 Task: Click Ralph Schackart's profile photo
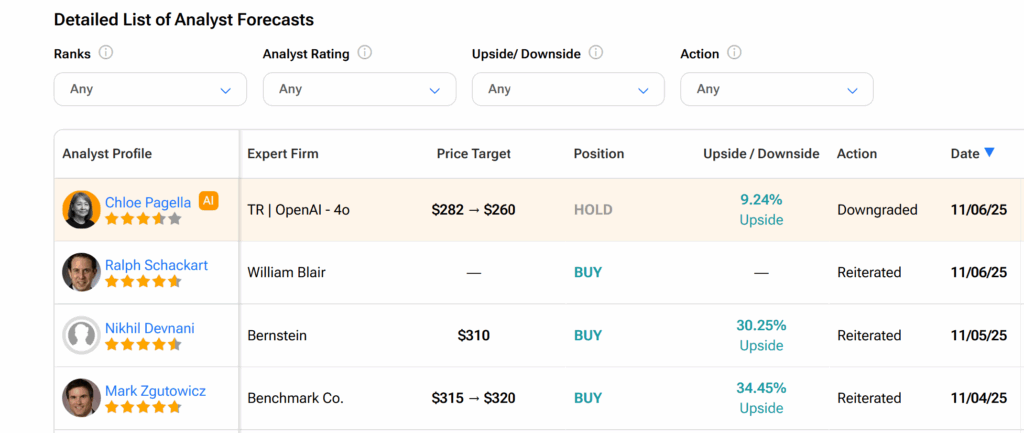click(81, 272)
